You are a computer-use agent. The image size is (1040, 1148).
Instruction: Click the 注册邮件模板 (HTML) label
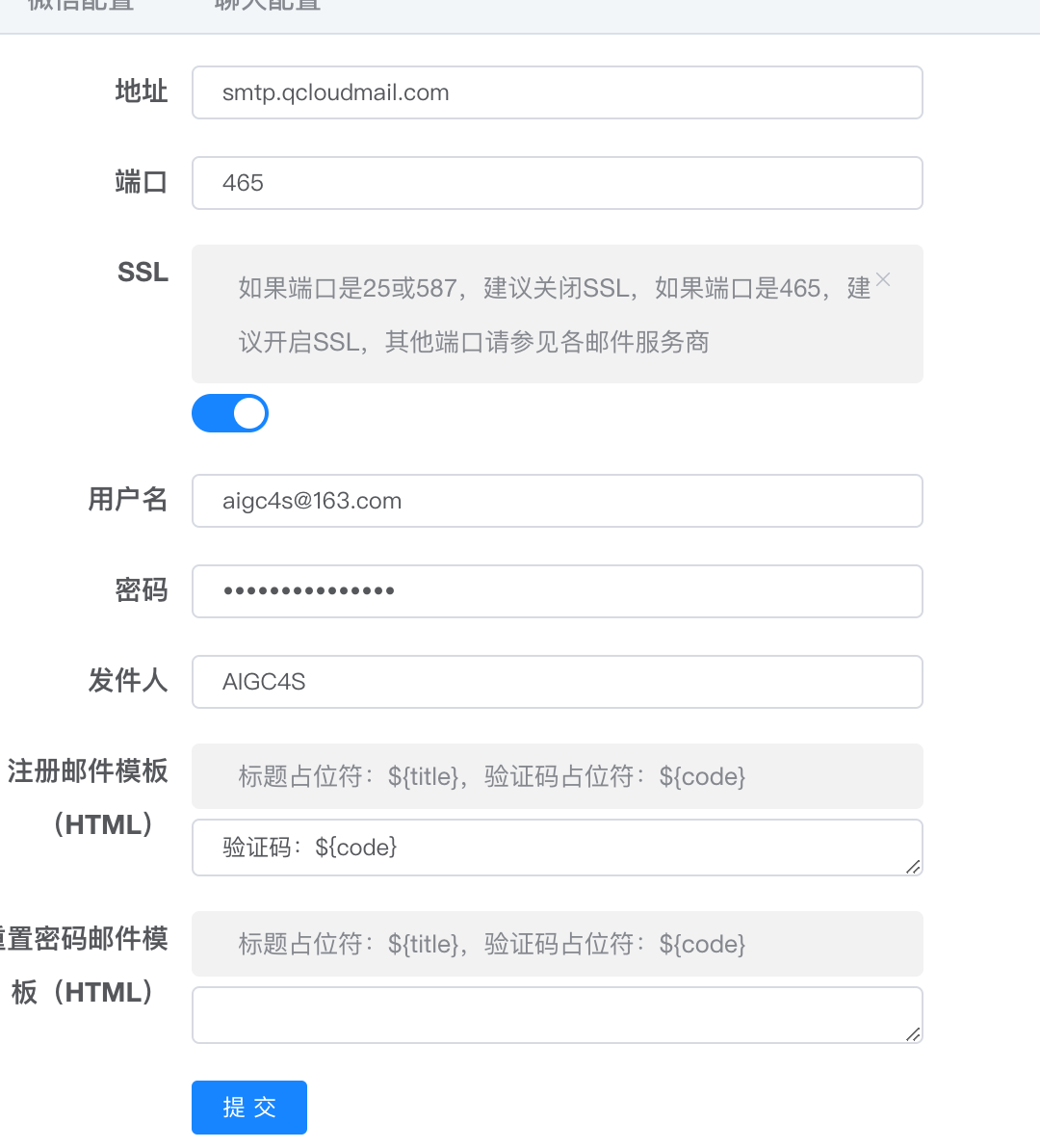88,798
